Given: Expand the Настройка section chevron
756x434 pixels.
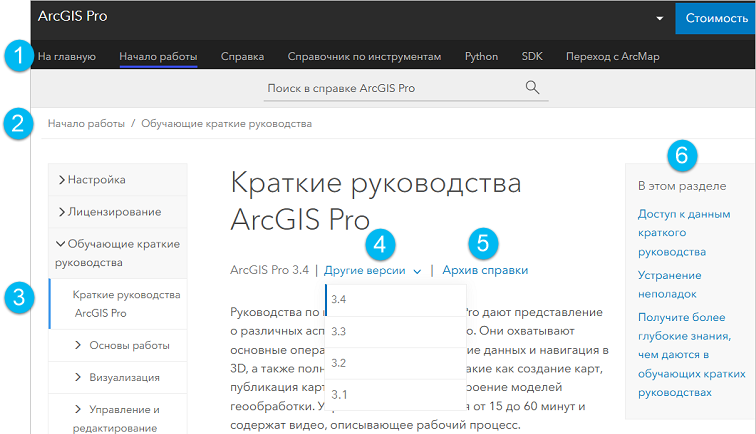Looking at the screenshot, I should (61, 180).
